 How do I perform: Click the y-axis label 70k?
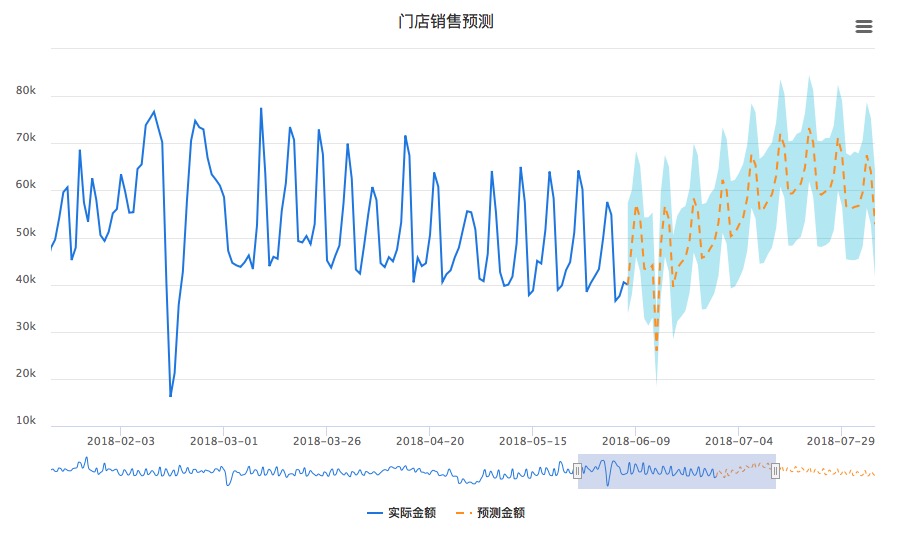click(x=26, y=138)
